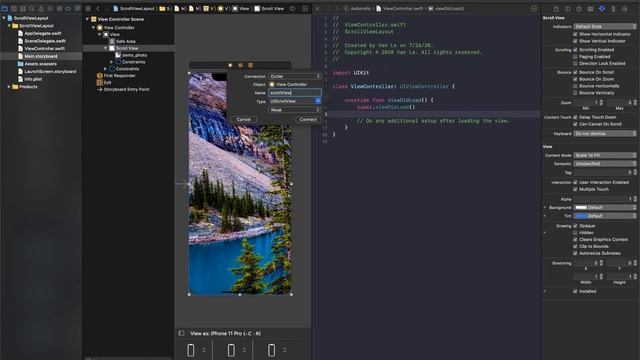Open the Keyboard dismiss mode dropdown
This screenshot has width=640, height=360.
(605, 134)
